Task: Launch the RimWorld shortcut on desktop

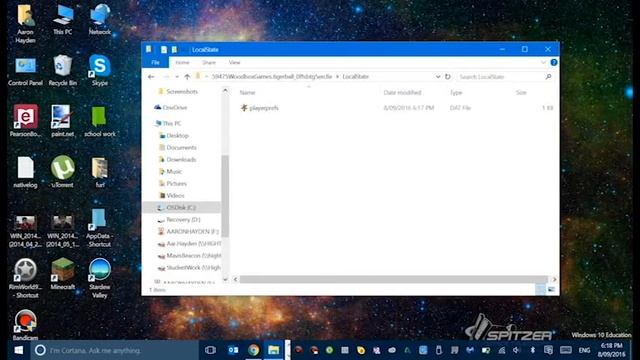Action: [x=25, y=279]
